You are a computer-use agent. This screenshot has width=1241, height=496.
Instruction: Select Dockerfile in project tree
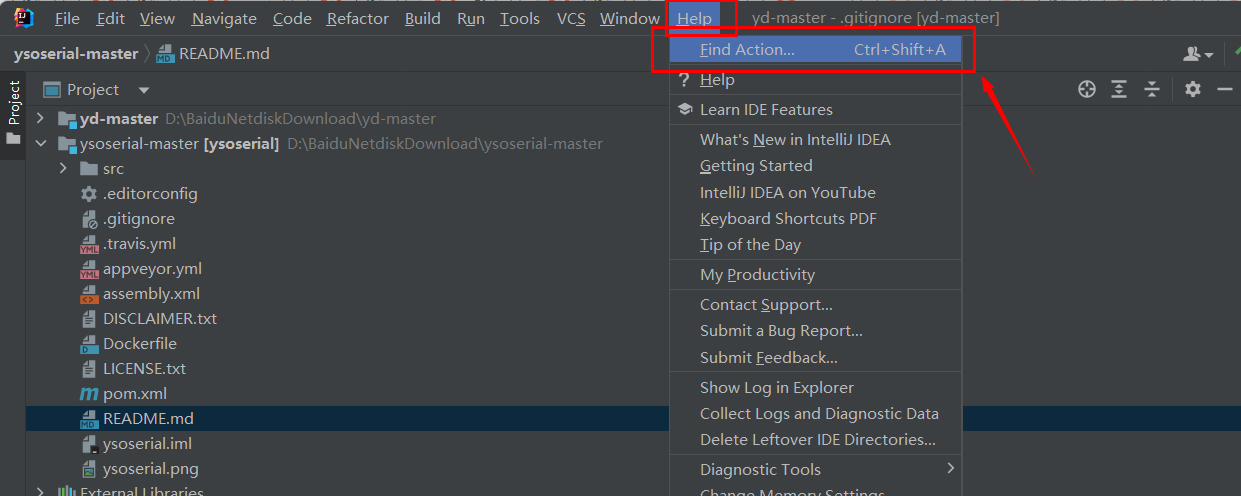140,344
